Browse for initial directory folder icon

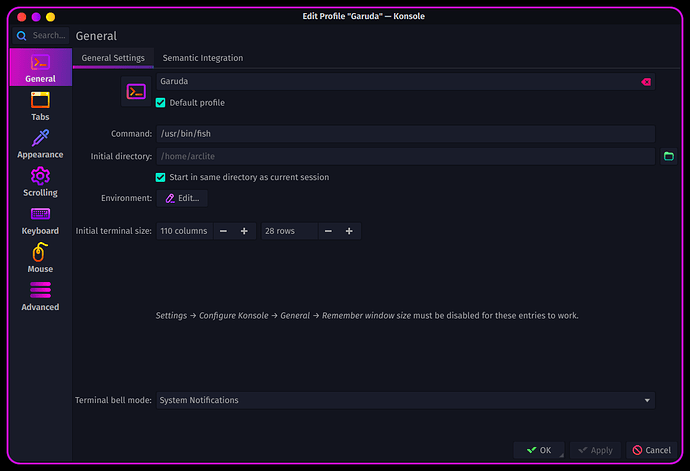pyautogui.click(x=668, y=156)
